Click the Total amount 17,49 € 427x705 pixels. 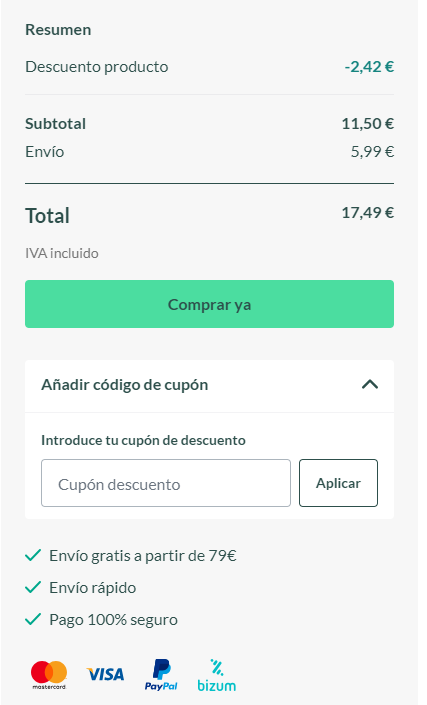click(x=368, y=212)
